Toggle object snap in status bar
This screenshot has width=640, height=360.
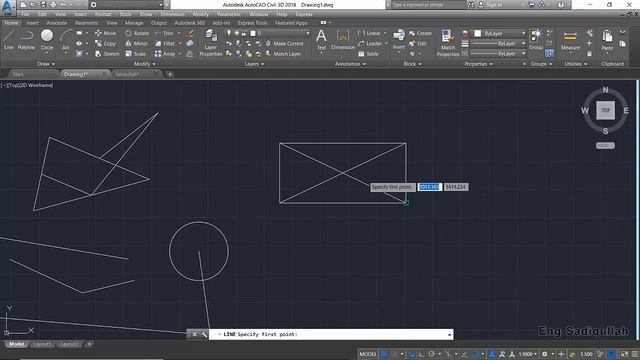pos(475,354)
